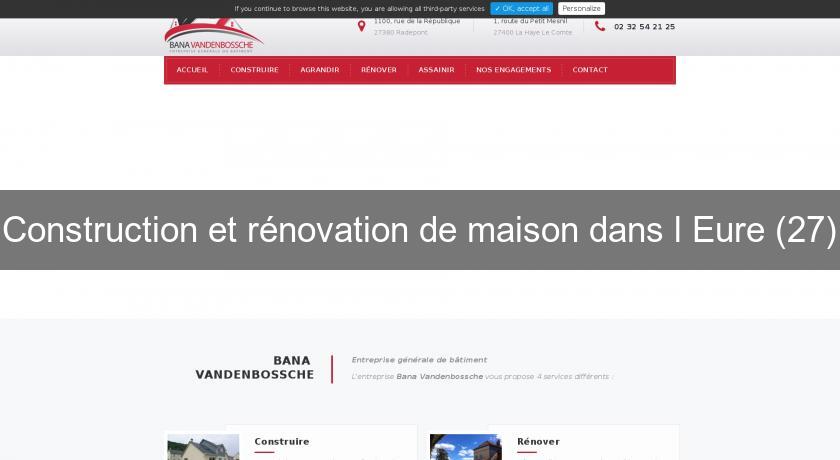Open the Personalize cookie settings

(581, 9)
